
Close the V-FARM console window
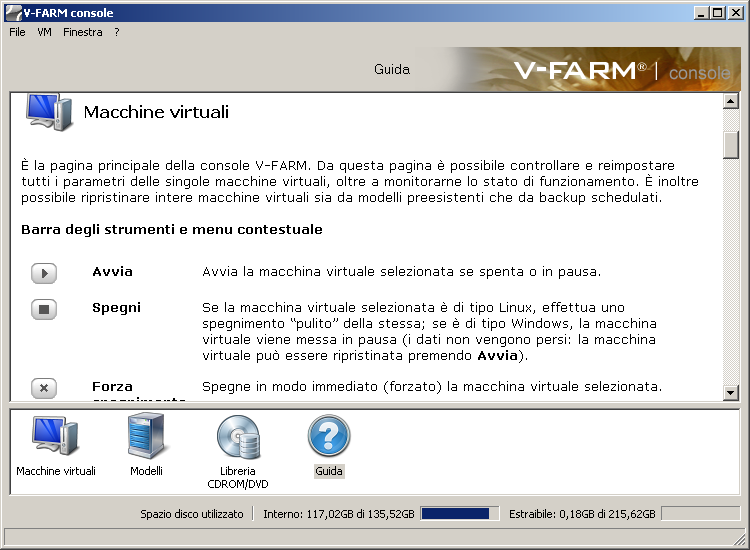(x=736, y=13)
